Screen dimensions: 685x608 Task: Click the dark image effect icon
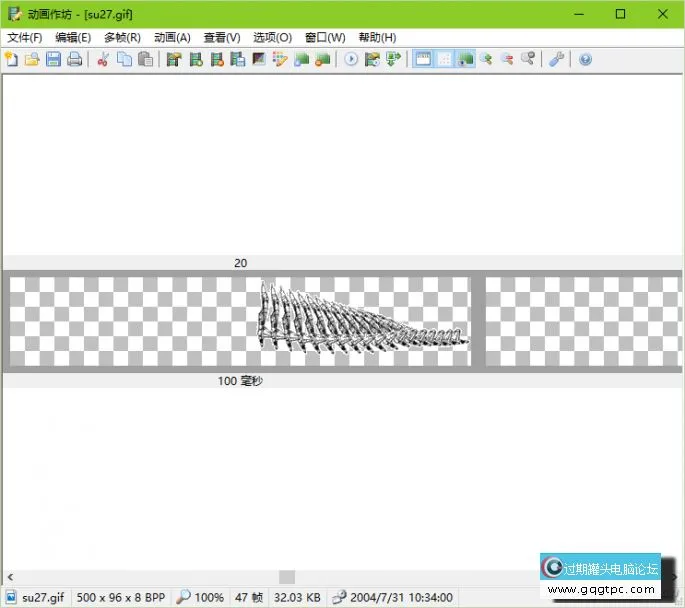click(259, 59)
